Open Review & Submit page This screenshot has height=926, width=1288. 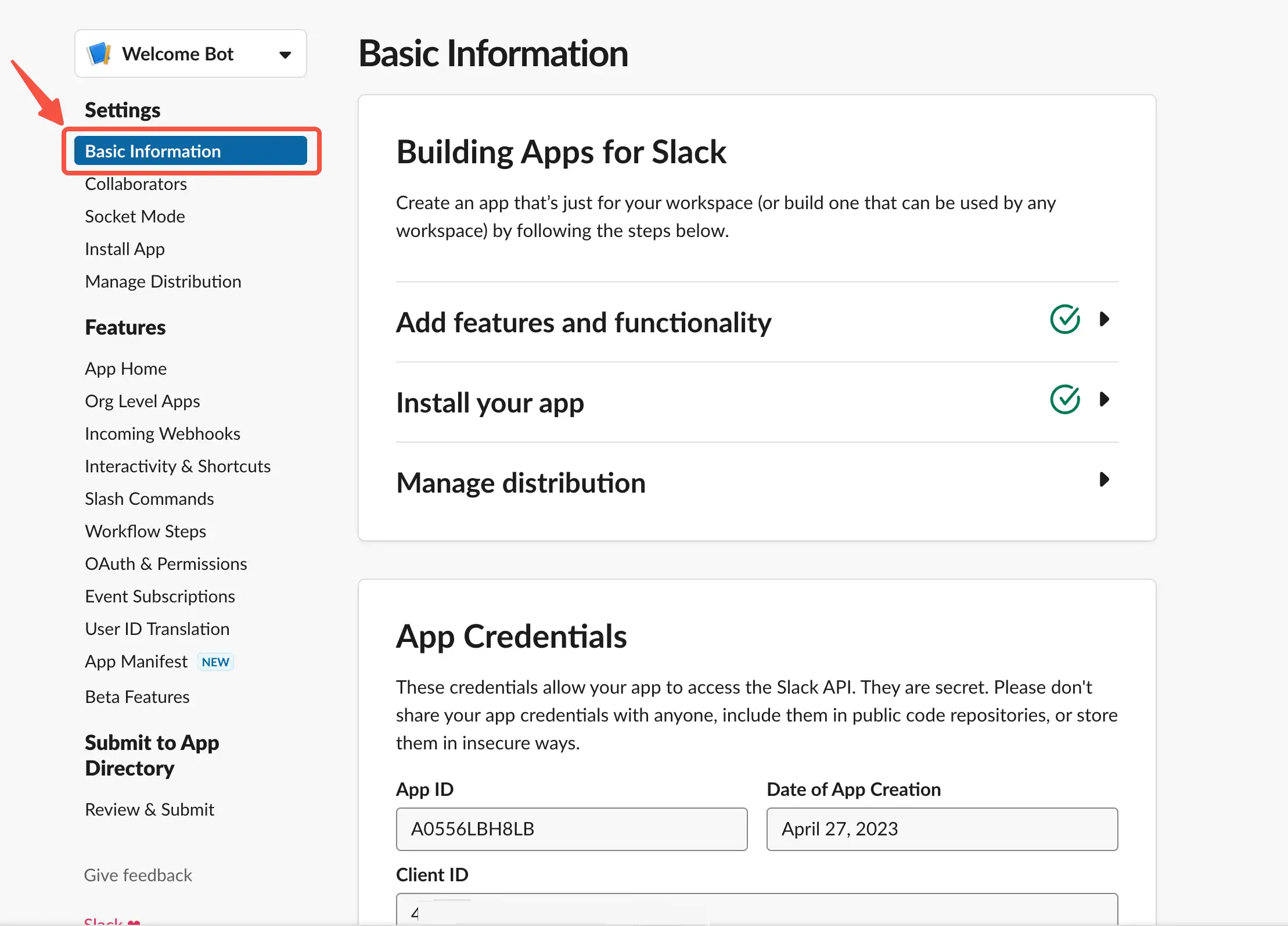click(x=150, y=809)
